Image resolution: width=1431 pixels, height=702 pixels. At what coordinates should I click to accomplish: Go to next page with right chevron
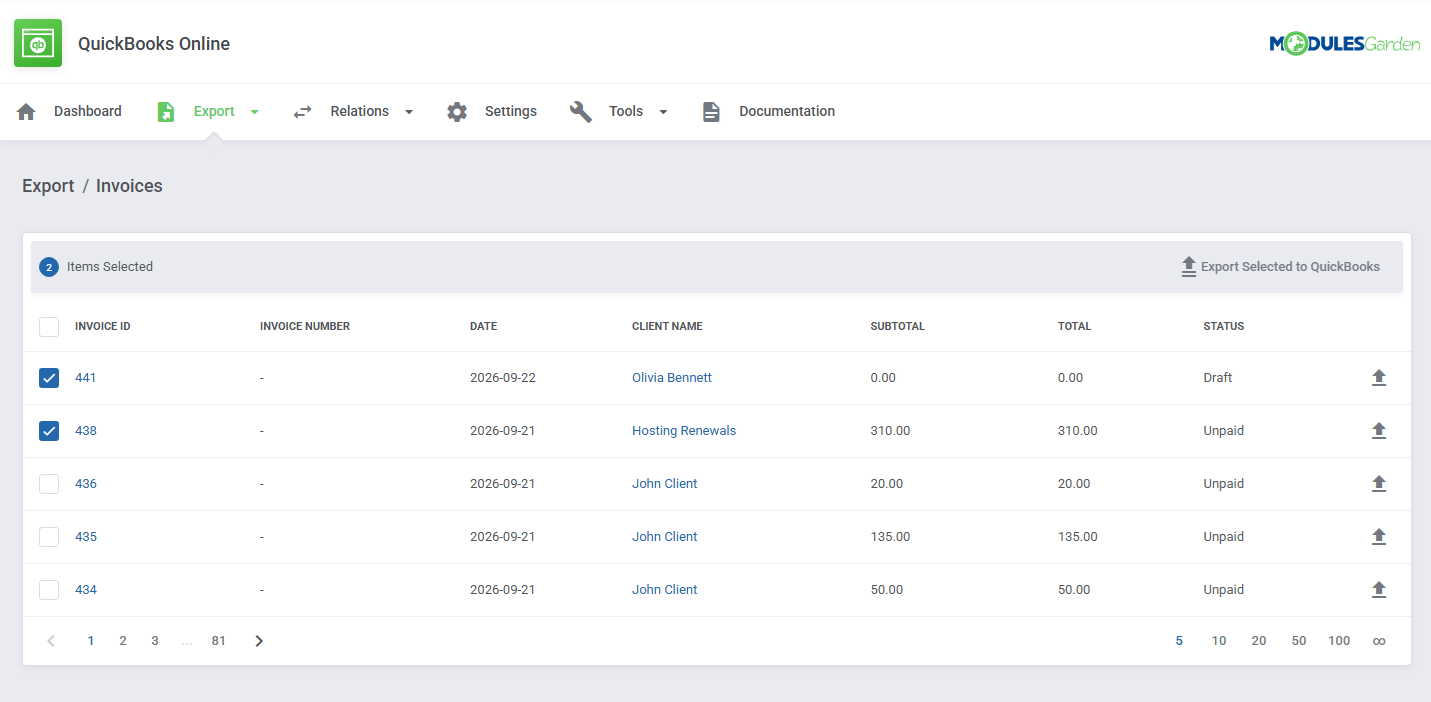coord(259,641)
